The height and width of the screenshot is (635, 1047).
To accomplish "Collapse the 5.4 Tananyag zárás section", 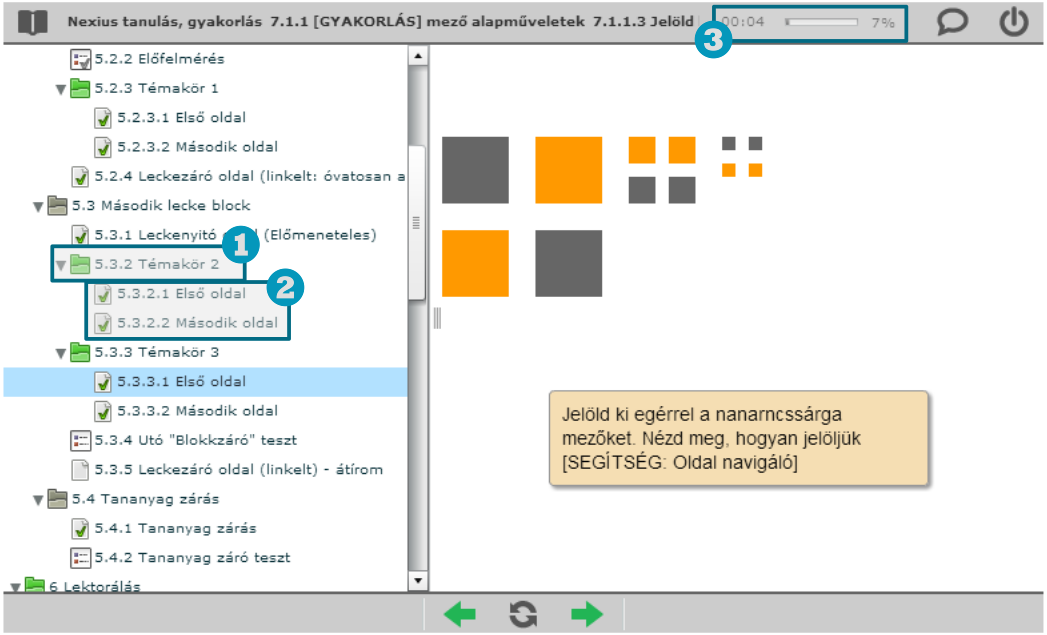I will pyautogui.click(x=38, y=499).
